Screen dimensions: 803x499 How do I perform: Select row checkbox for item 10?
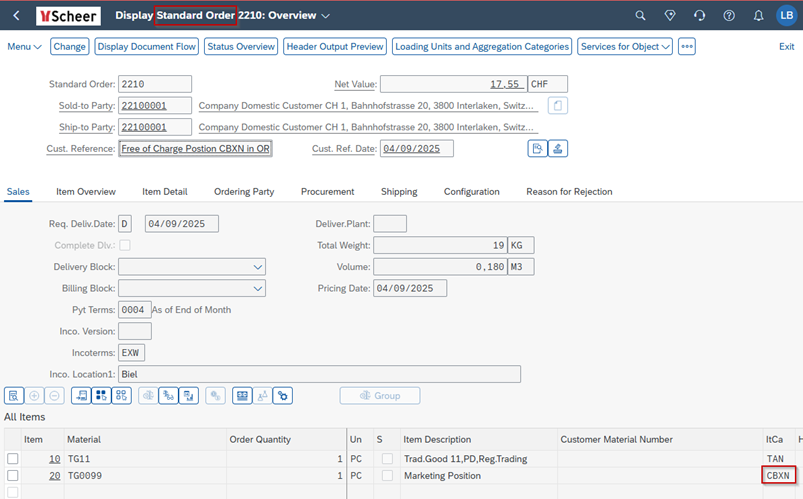click(13, 459)
